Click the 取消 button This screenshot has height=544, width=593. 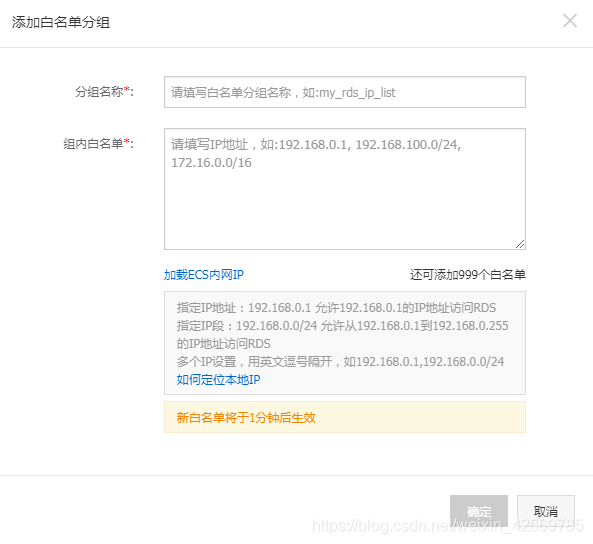[546, 511]
